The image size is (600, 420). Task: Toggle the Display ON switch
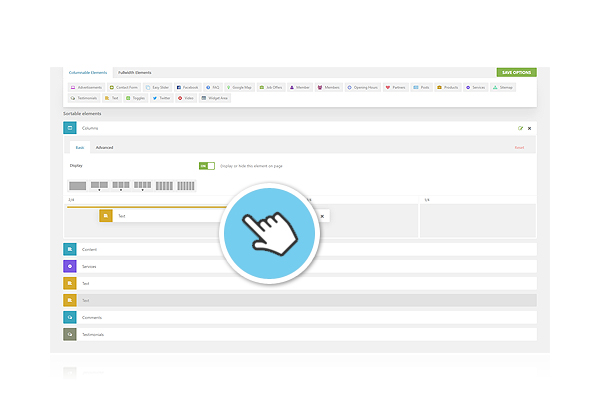(x=207, y=166)
